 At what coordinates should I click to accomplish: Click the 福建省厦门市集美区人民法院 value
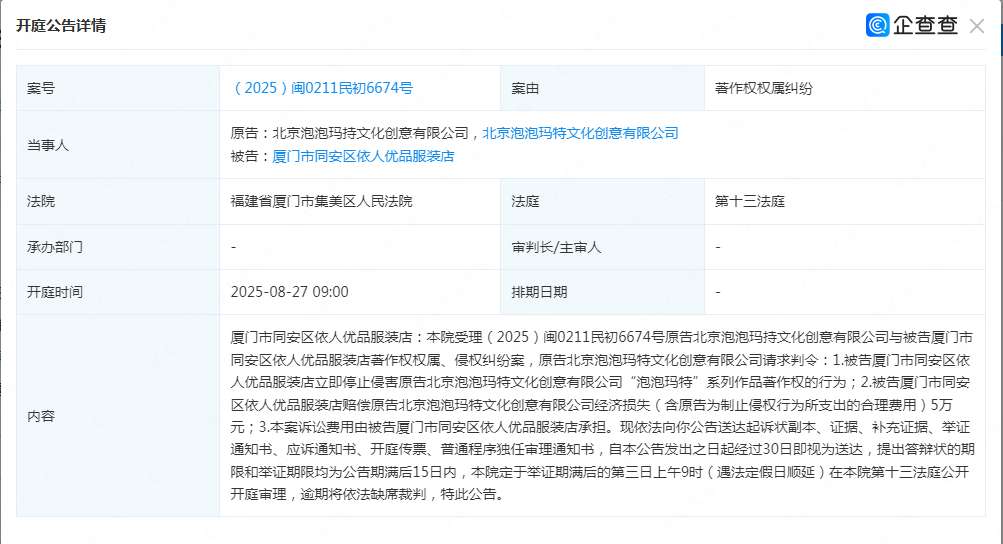click(322, 202)
